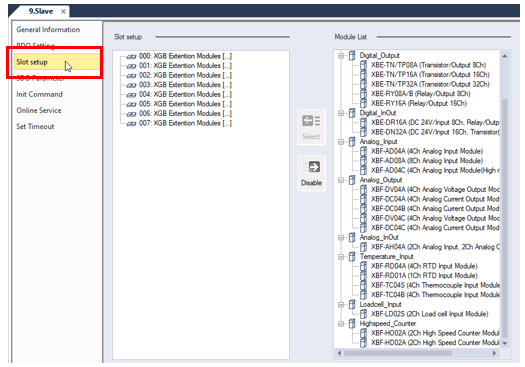Click the module list horizontal scroll right arrow
Image resolution: width=525 pixels, height=367 pixels.
point(494,353)
